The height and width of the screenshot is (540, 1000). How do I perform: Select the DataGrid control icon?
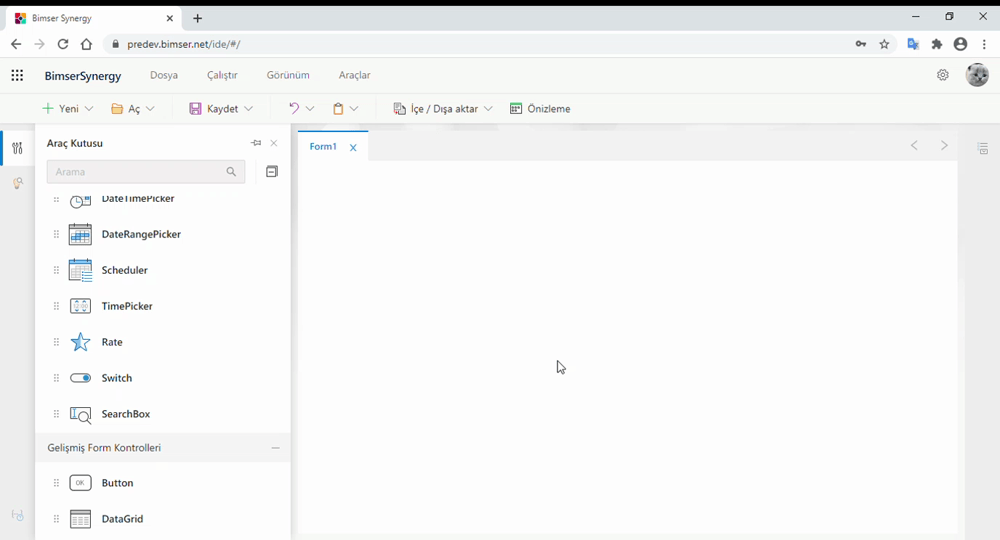pyautogui.click(x=80, y=519)
